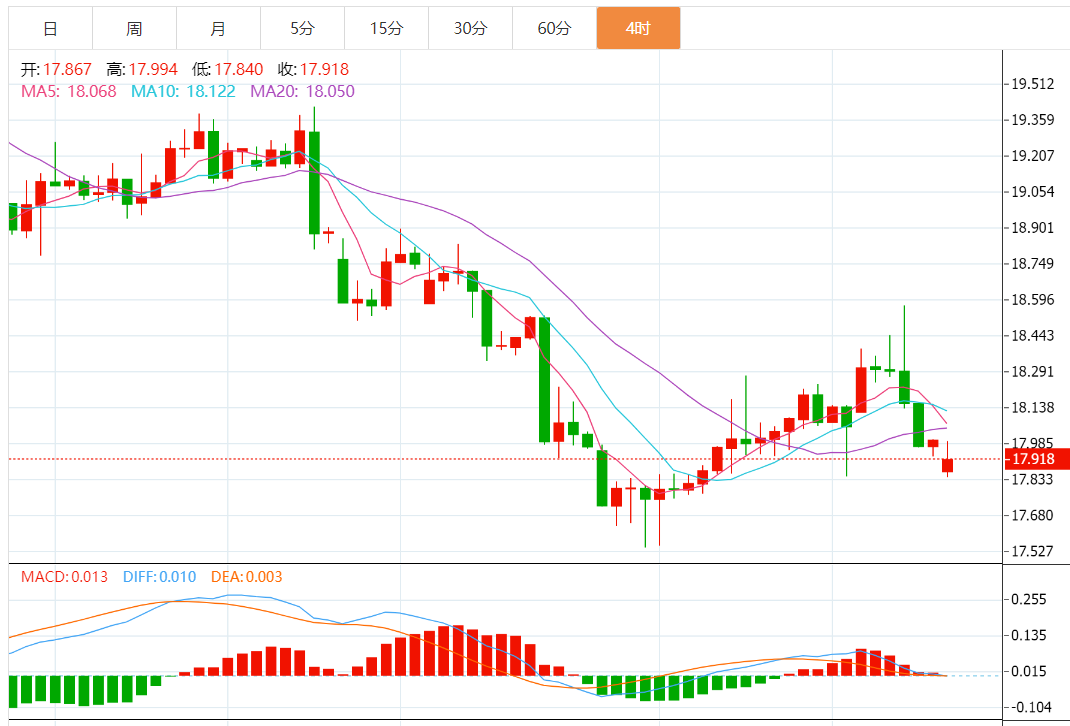Click the 低:17.840 low price value
1070x726 pixels.
tap(227, 69)
